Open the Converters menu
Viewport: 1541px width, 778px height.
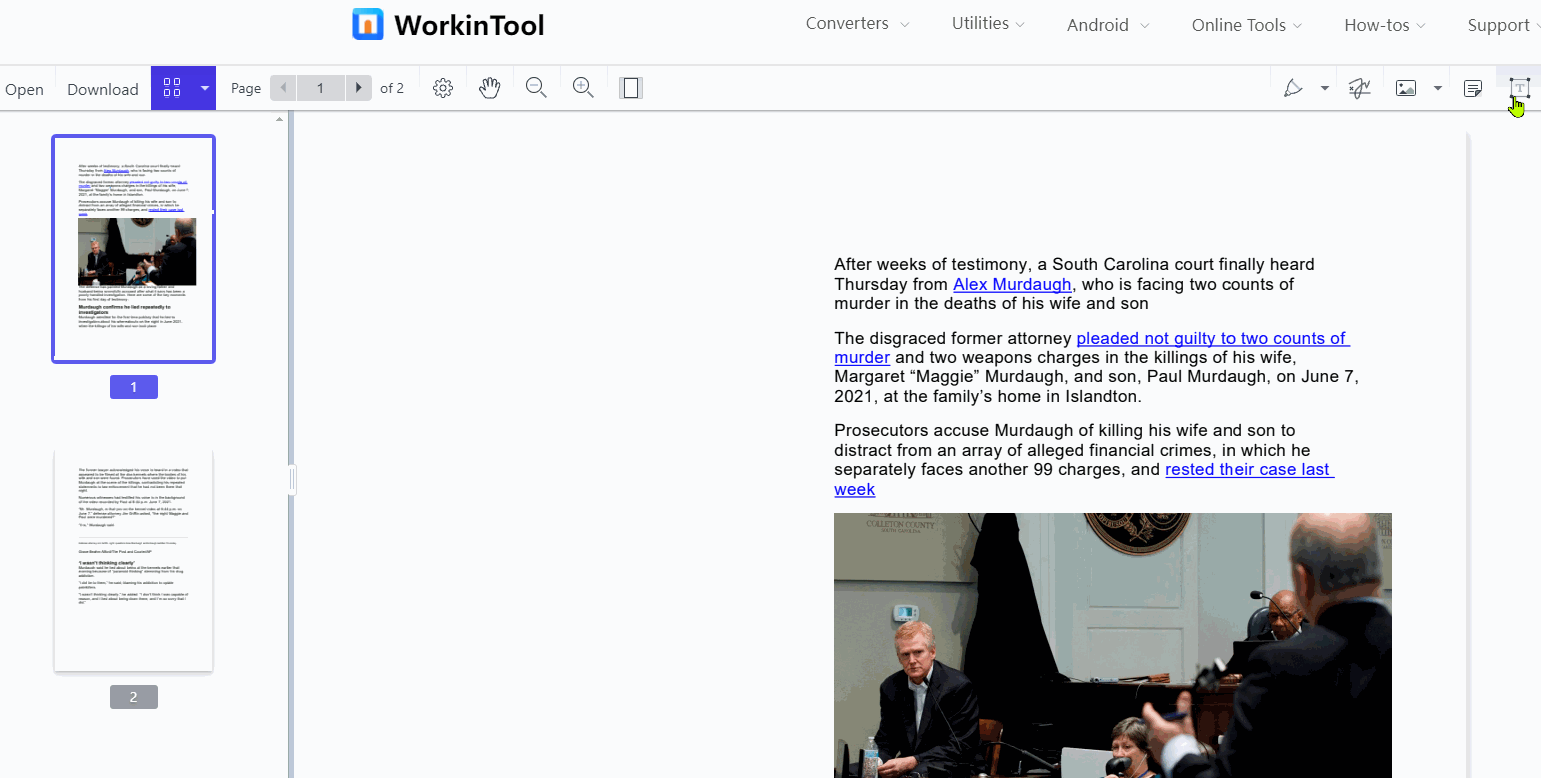[x=857, y=24]
